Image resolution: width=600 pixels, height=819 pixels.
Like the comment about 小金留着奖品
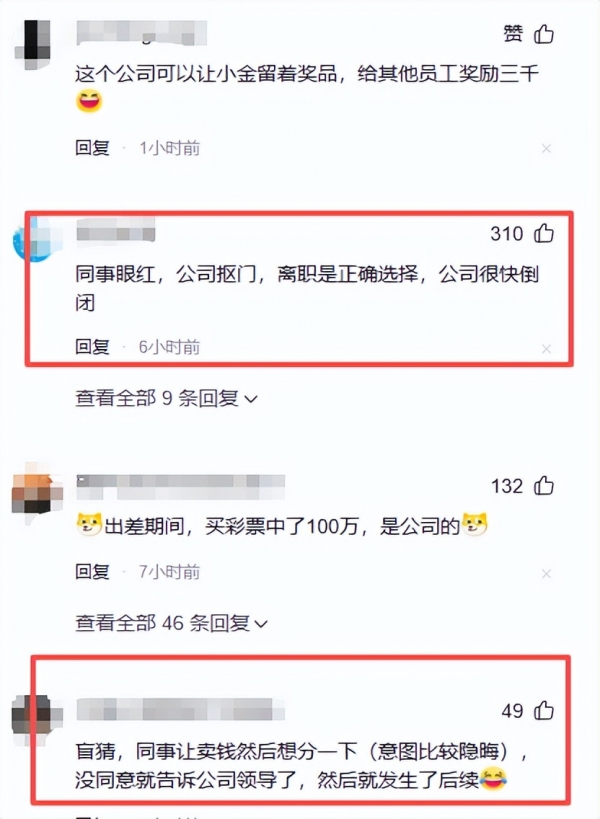(544, 34)
